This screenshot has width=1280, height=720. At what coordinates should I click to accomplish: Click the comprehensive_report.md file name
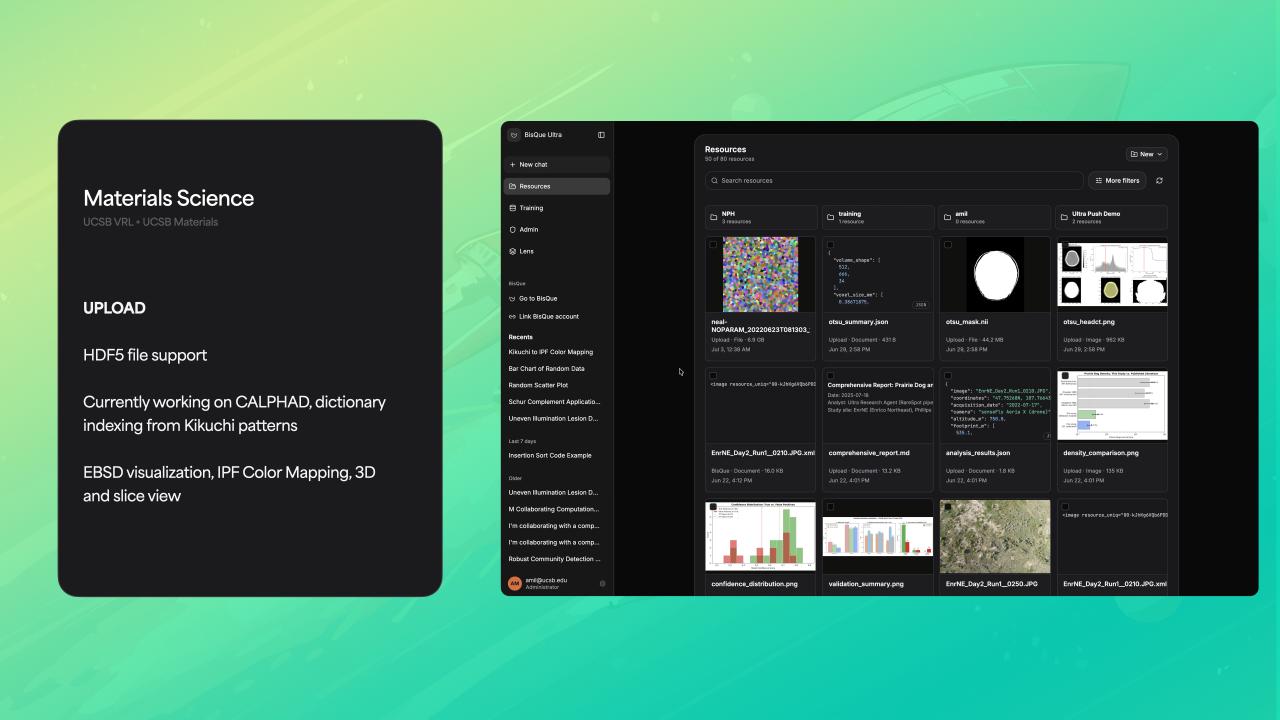click(869, 453)
